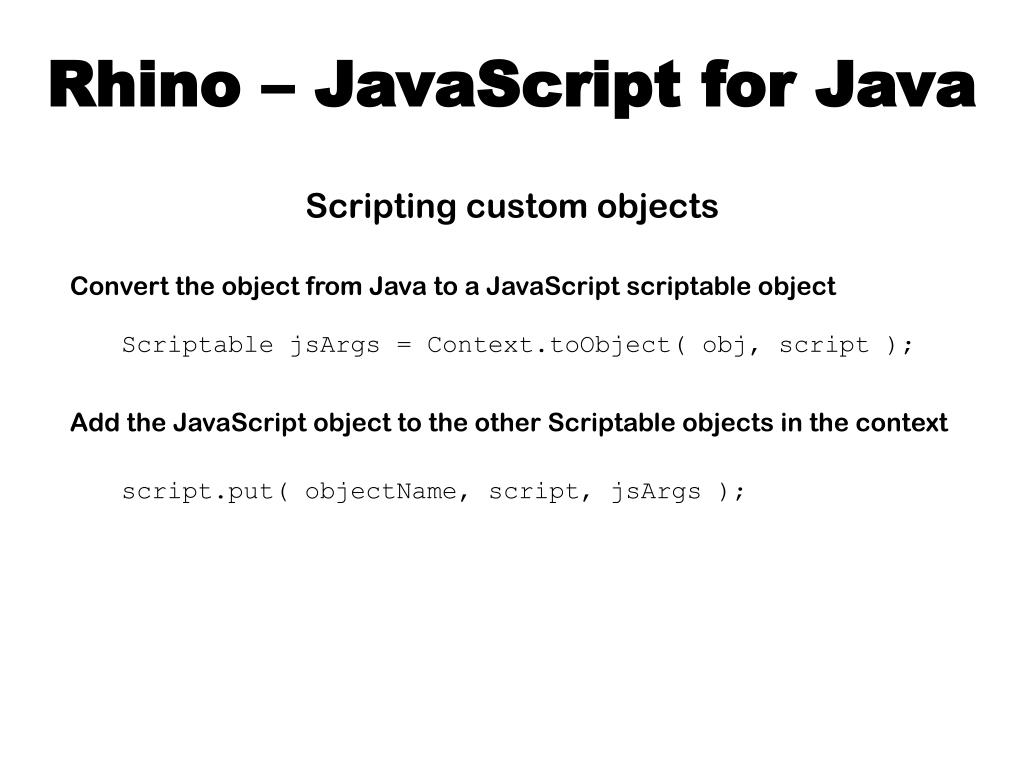This screenshot has height=768, width=1024.
Task: Click the word 'for' in the title
Action: [x=748, y=84]
